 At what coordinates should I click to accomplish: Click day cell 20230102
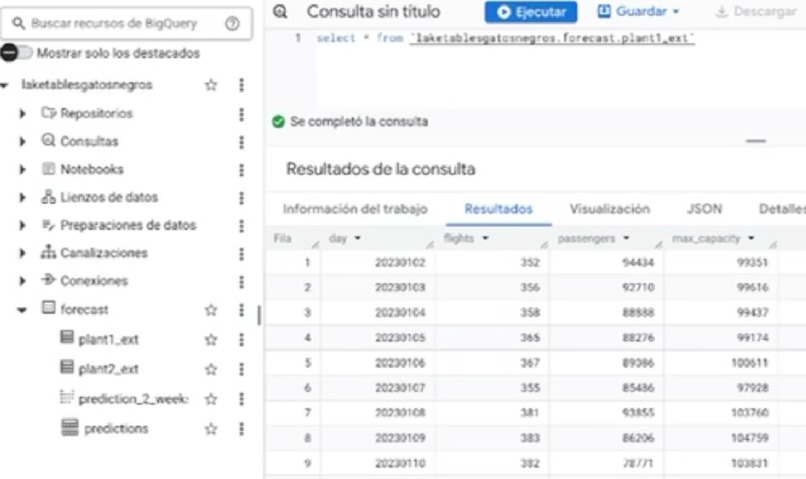pyautogui.click(x=400, y=263)
